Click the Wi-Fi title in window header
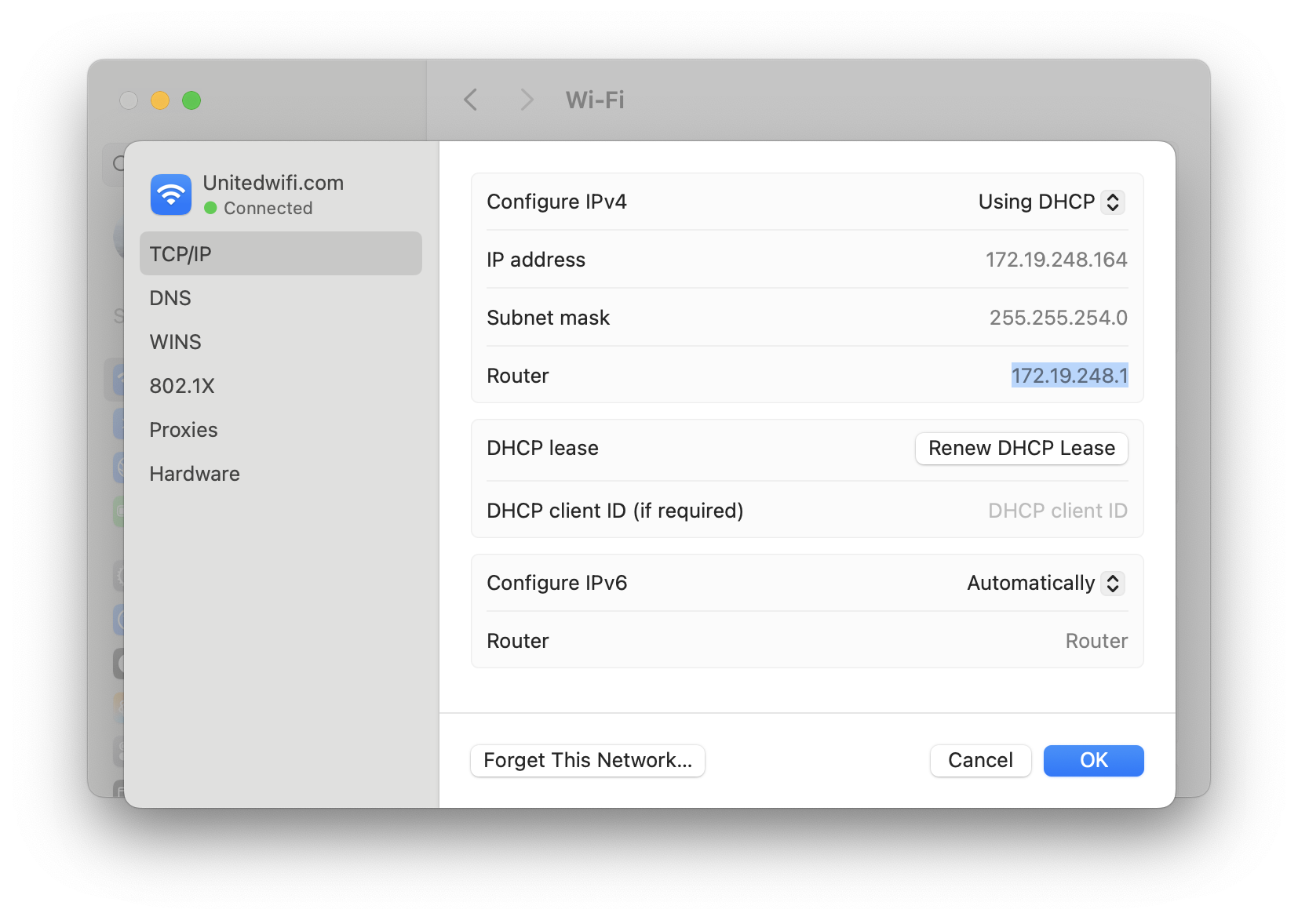 click(595, 100)
